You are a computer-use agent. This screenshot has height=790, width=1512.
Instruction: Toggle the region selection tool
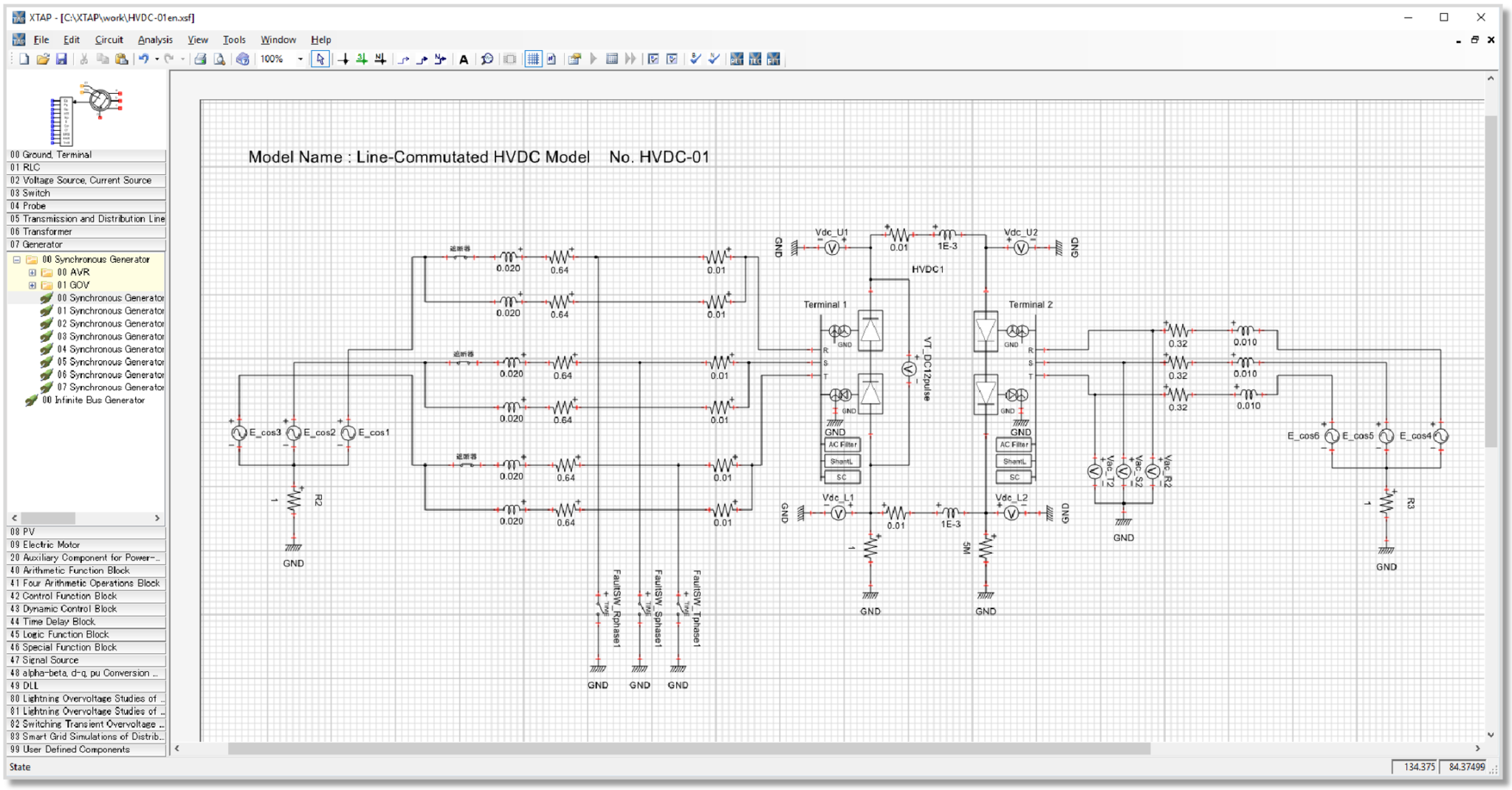[x=509, y=60]
